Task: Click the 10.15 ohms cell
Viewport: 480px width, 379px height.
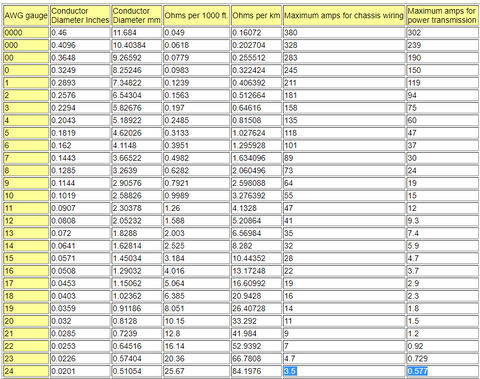Action: (196, 321)
